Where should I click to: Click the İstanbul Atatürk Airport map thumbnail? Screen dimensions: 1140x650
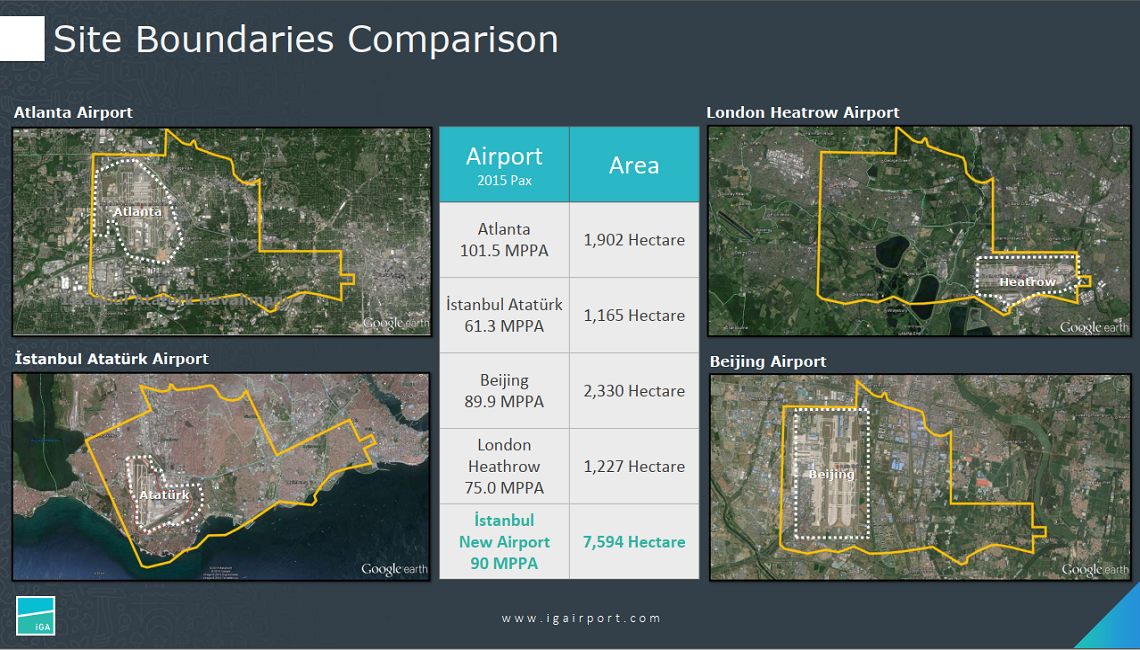point(220,477)
